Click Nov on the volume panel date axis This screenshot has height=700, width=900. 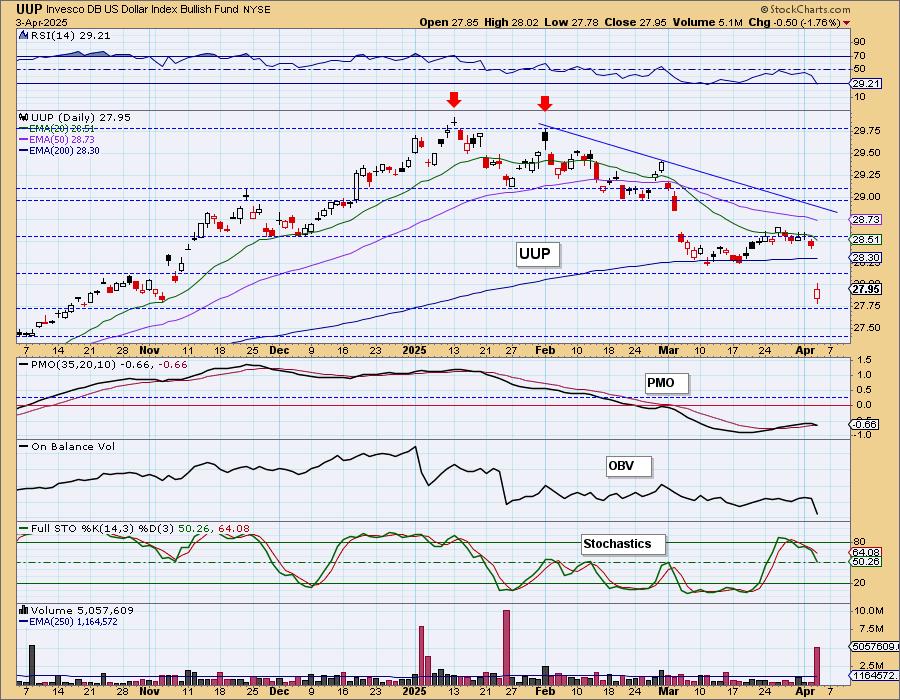149,691
